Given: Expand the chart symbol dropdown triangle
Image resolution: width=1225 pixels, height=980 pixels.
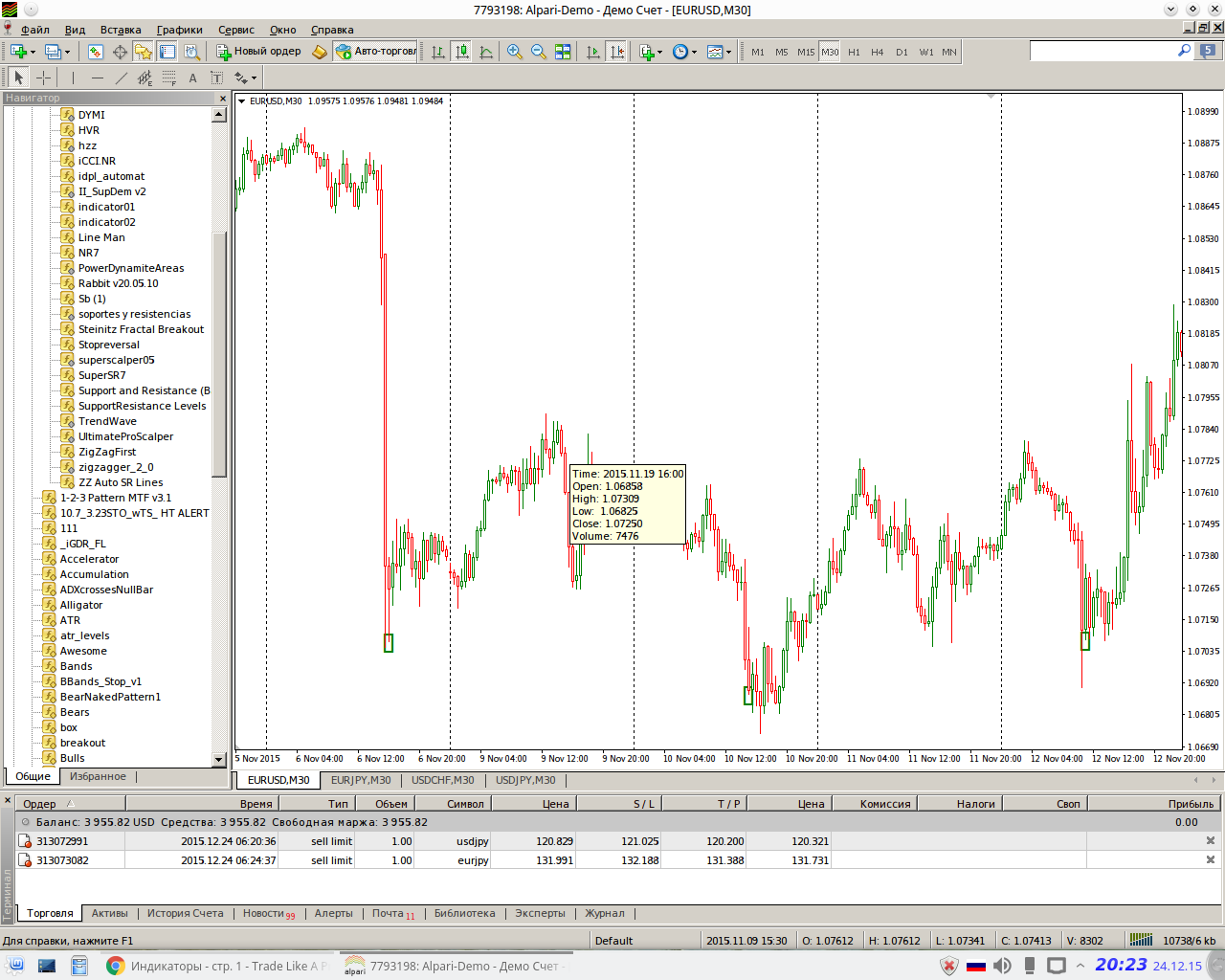Looking at the screenshot, I should pos(242,100).
